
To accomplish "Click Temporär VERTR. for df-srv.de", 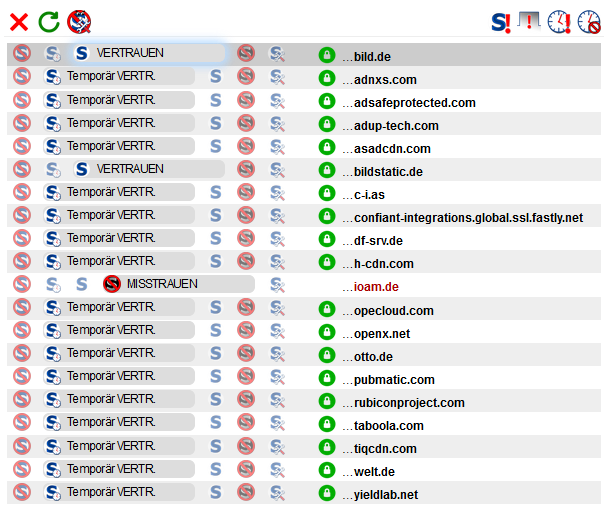I will coord(119,238).
